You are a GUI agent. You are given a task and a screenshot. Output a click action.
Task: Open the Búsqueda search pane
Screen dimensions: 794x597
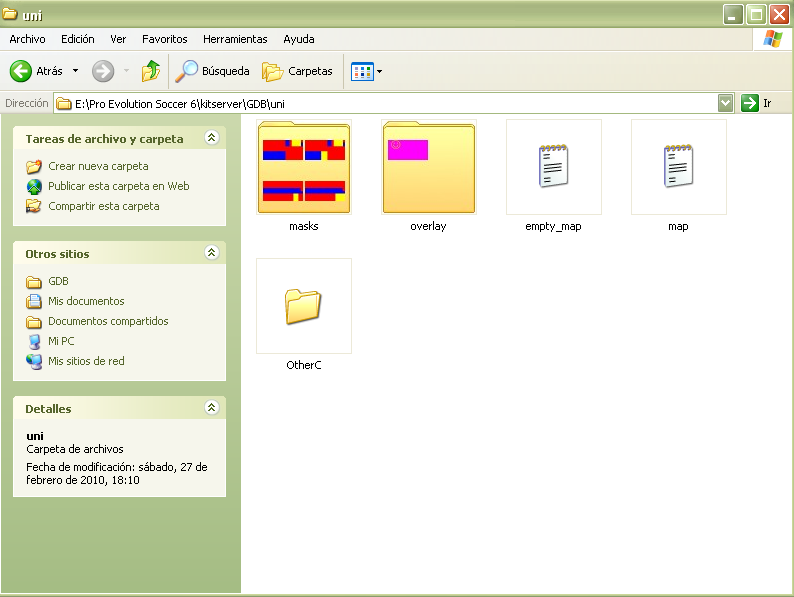212,71
